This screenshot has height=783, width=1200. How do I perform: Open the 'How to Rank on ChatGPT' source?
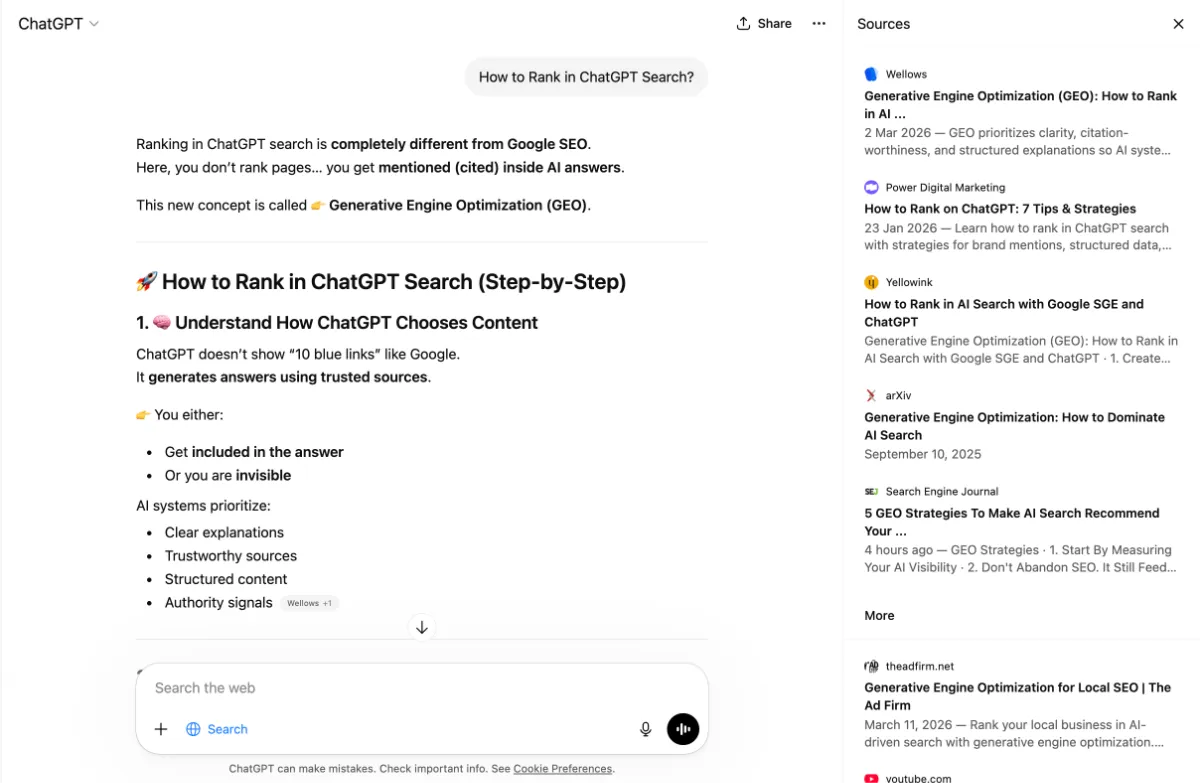1000,208
